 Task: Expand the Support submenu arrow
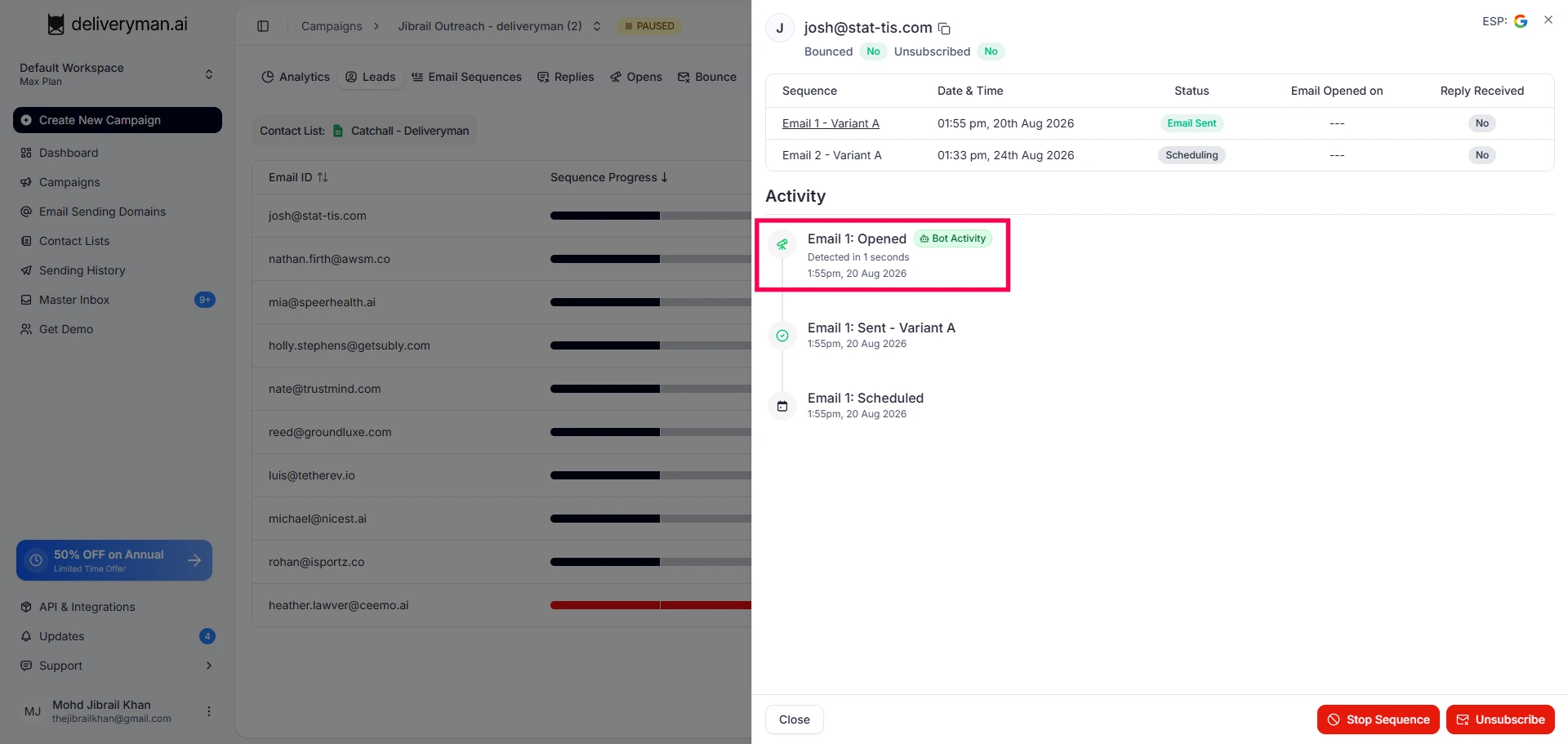click(209, 666)
